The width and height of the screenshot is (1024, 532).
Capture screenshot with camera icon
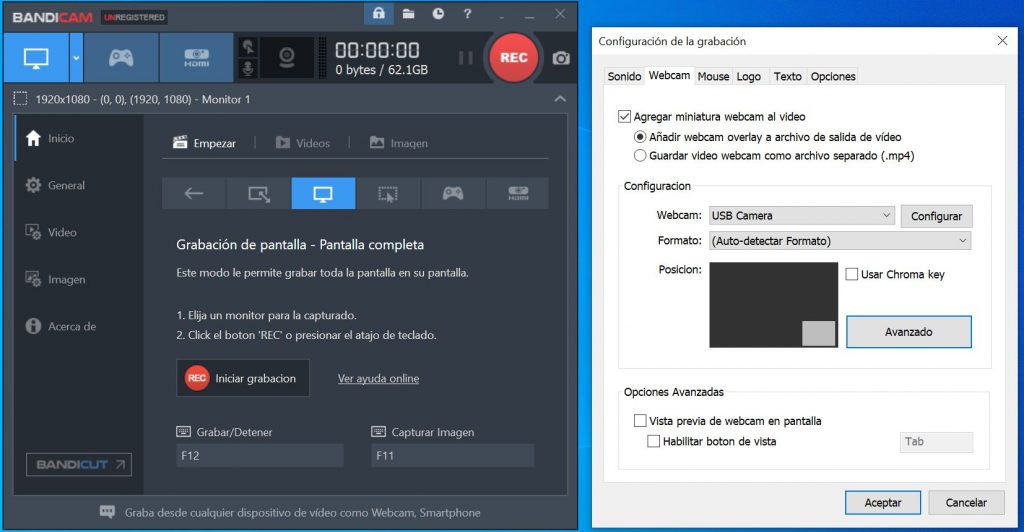(x=561, y=58)
